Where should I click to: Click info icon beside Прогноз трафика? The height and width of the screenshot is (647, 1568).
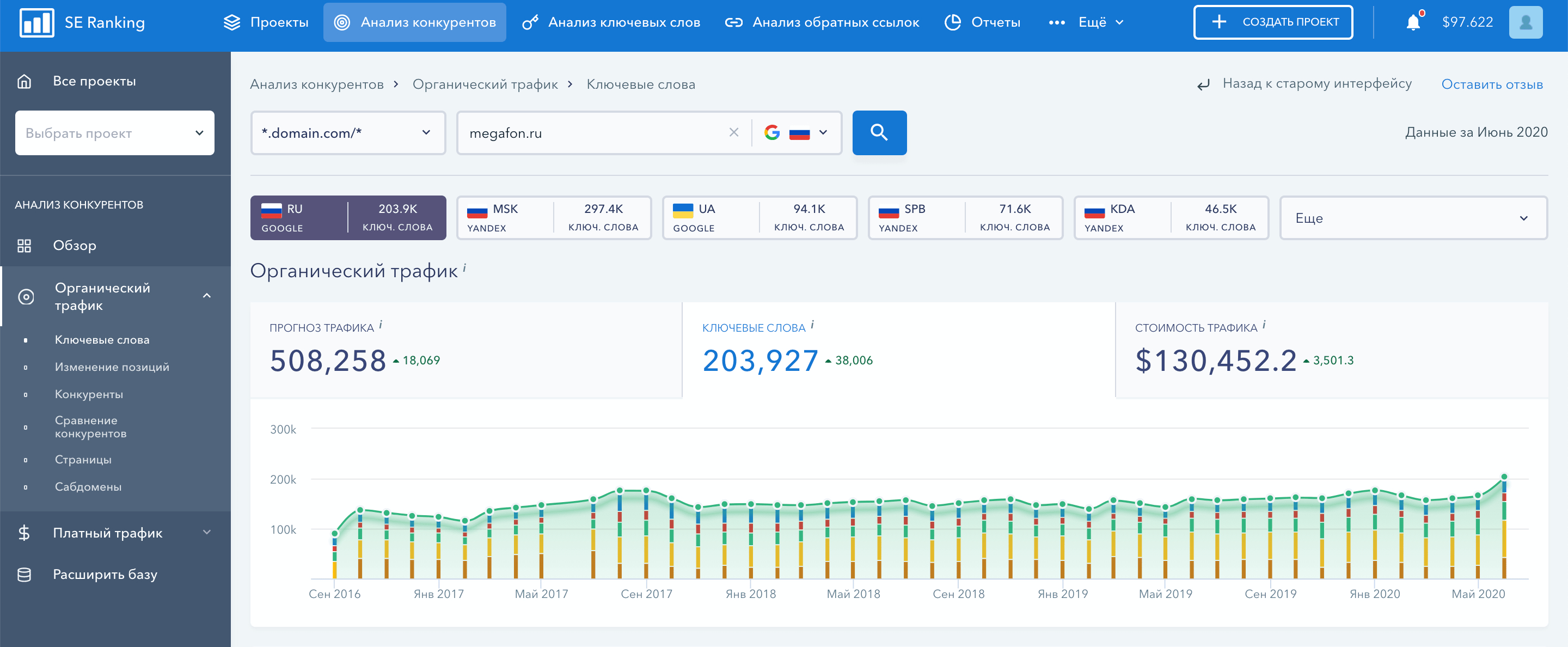[381, 325]
